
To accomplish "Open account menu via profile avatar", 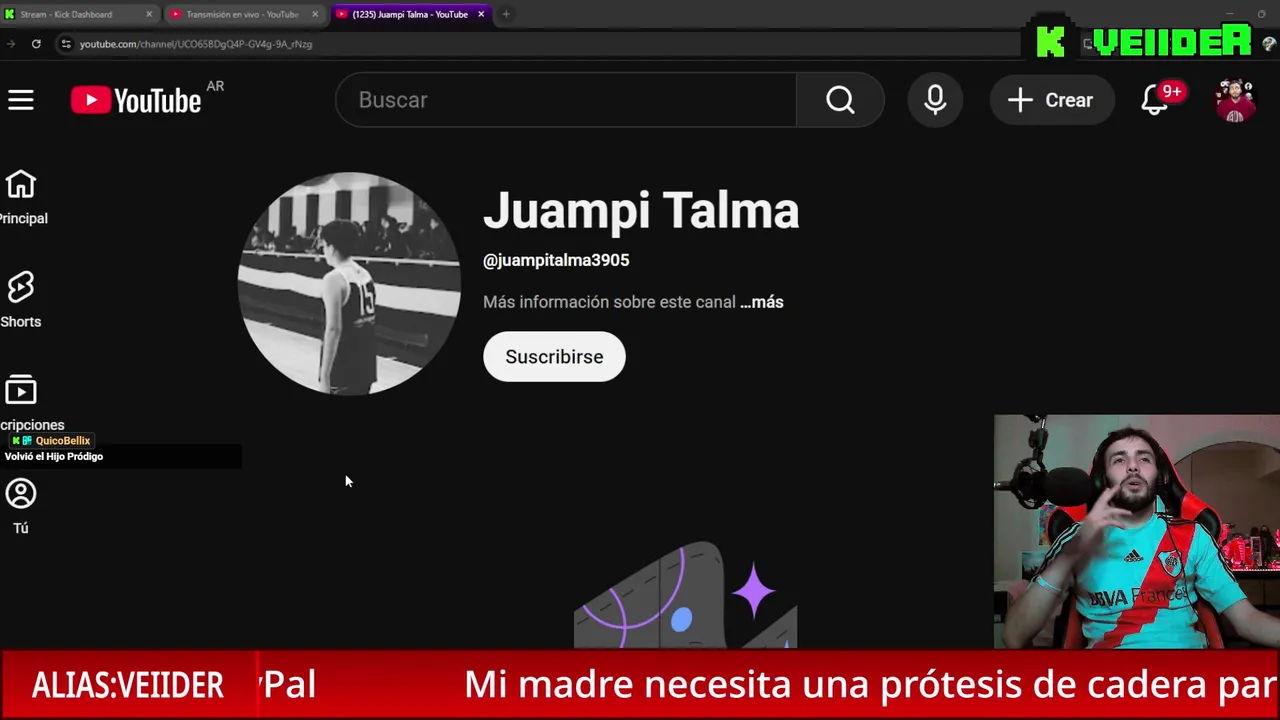I will pyautogui.click(x=1235, y=100).
